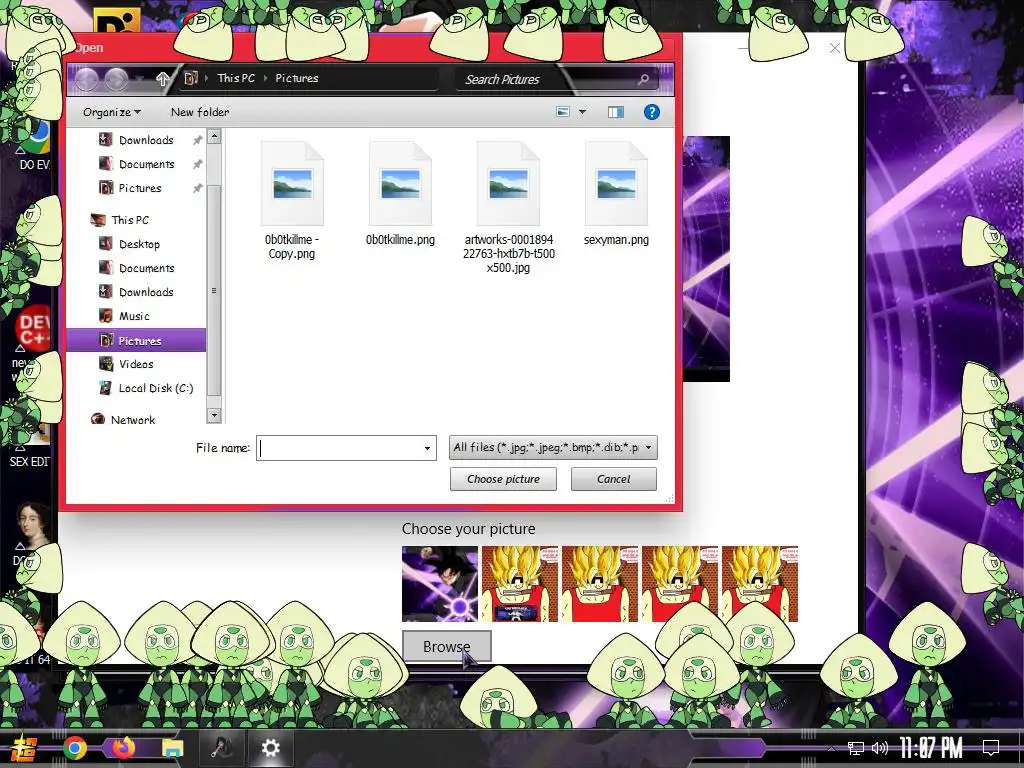1024x768 pixels.
Task: Click the Browse button in Settings
Action: [x=447, y=647]
